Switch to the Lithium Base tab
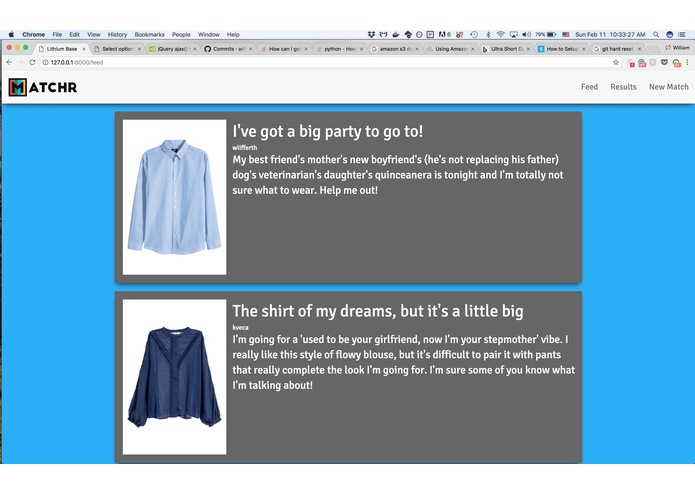Viewport: 695px width, 494px height. tap(62, 49)
